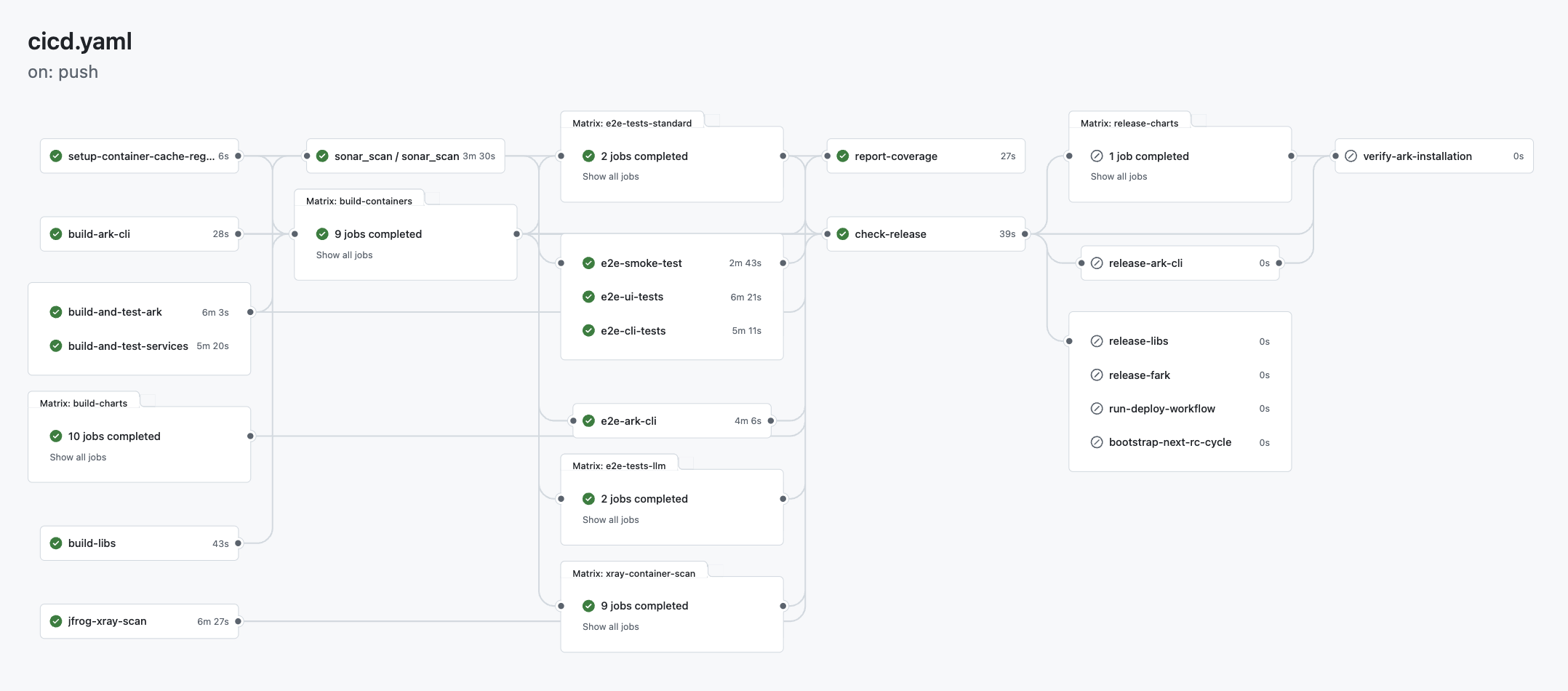Click the 5m 20s duration of build-and-test-services
Image resolution: width=1568 pixels, height=691 pixels.
pyautogui.click(x=212, y=346)
